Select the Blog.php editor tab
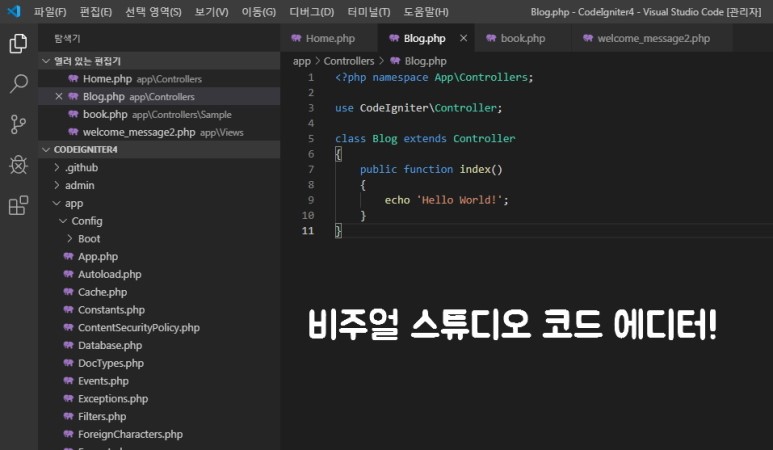The height and width of the screenshot is (450, 773). click(424, 38)
